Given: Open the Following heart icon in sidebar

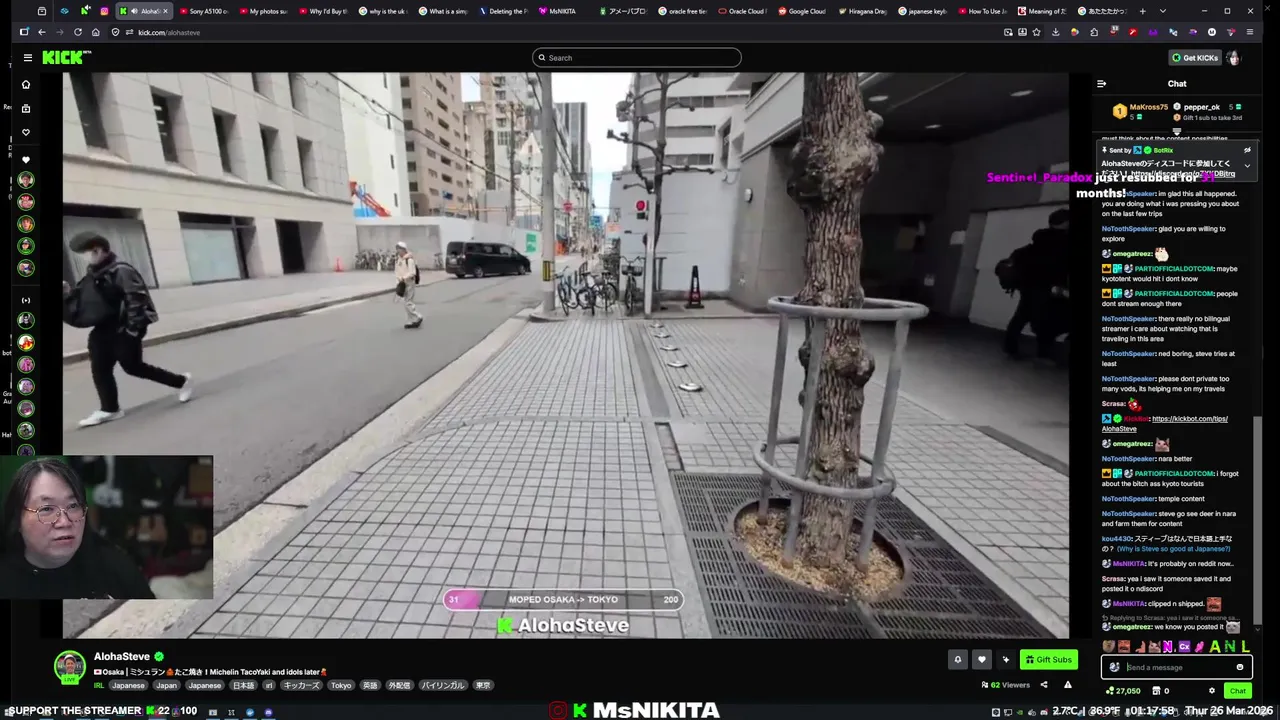Looking at the screenshot, I should point(26,132).
